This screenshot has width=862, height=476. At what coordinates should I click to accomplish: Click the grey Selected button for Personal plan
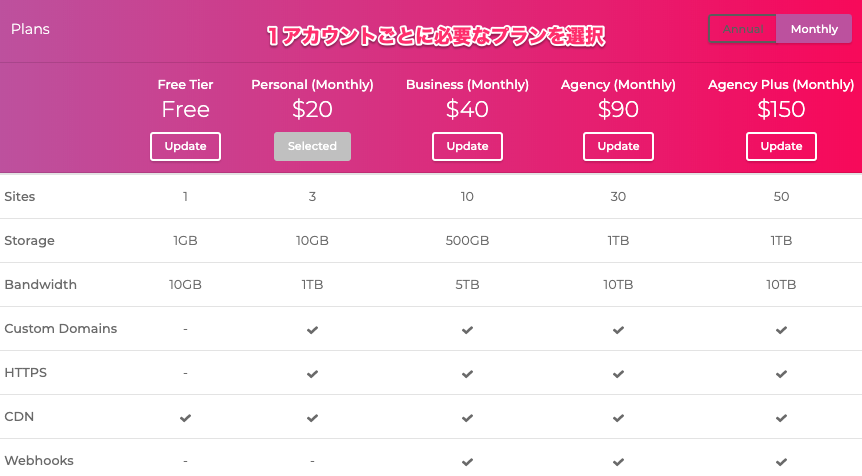[x=312, y=146]
